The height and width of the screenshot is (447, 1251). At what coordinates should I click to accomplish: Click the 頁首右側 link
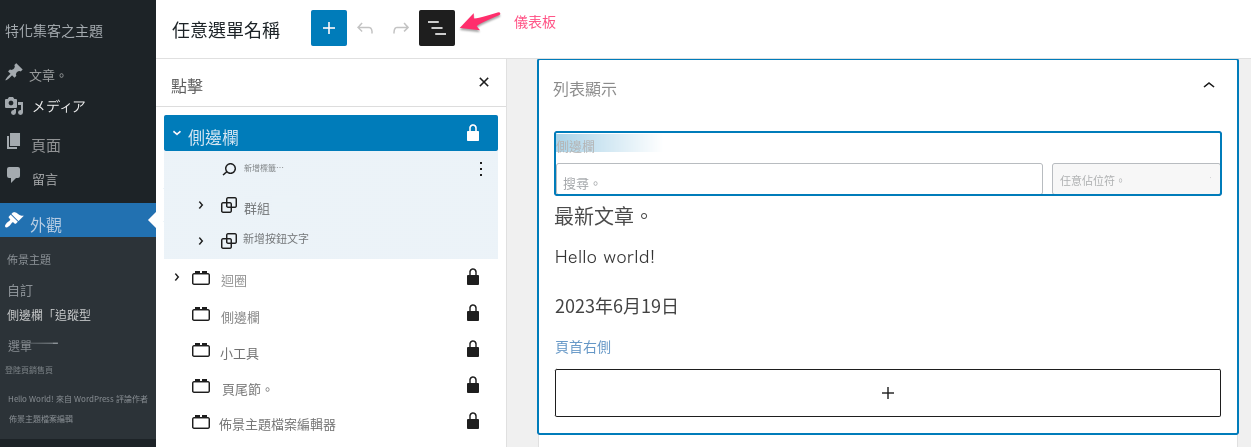point(583,347)
